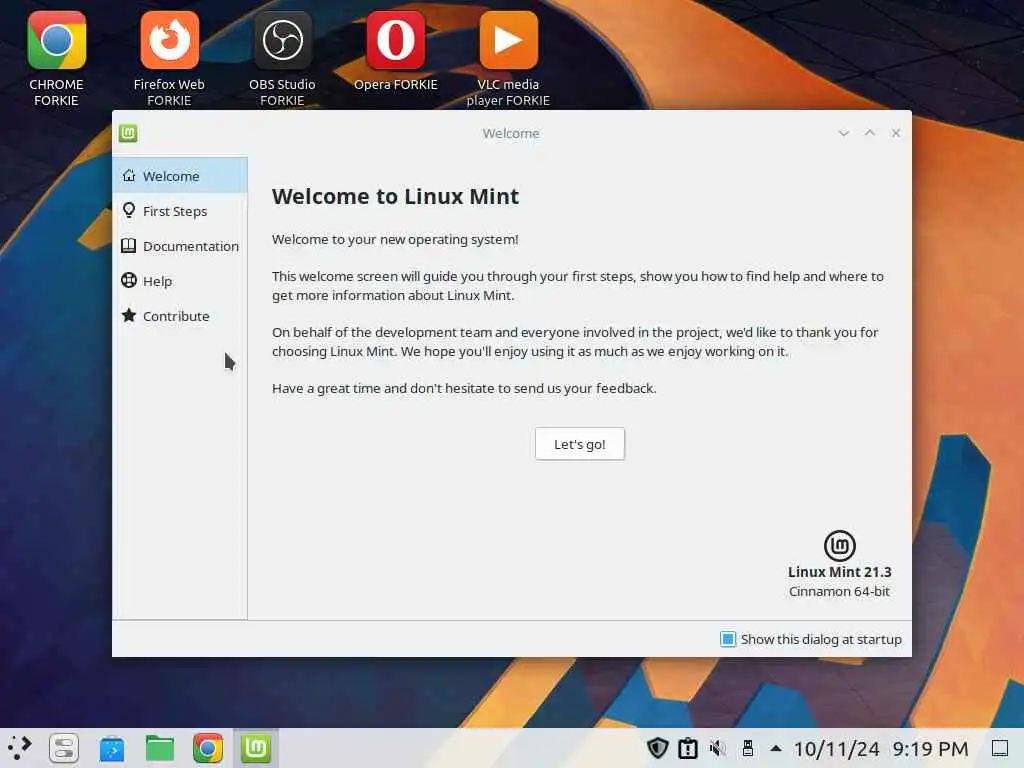Select the Contribute sidebar page
This screenshot has height=768, width=1024.
pos(180,316)
